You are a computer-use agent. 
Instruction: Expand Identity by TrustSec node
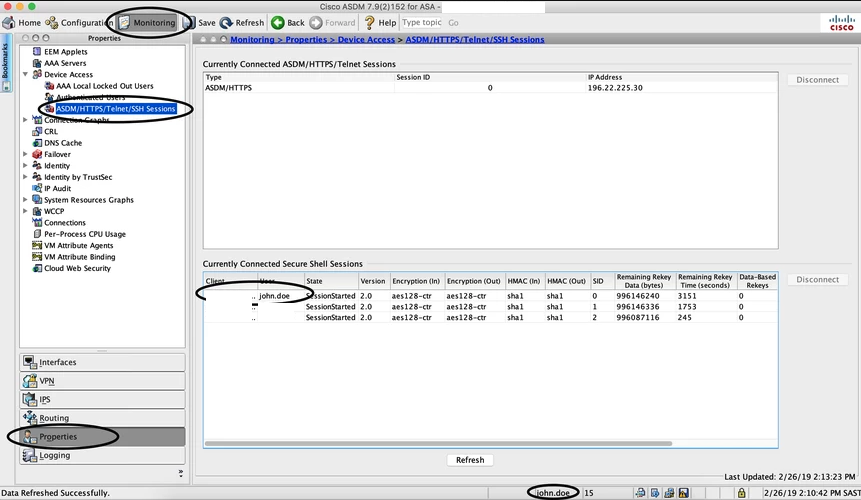(x=25, y=177)
